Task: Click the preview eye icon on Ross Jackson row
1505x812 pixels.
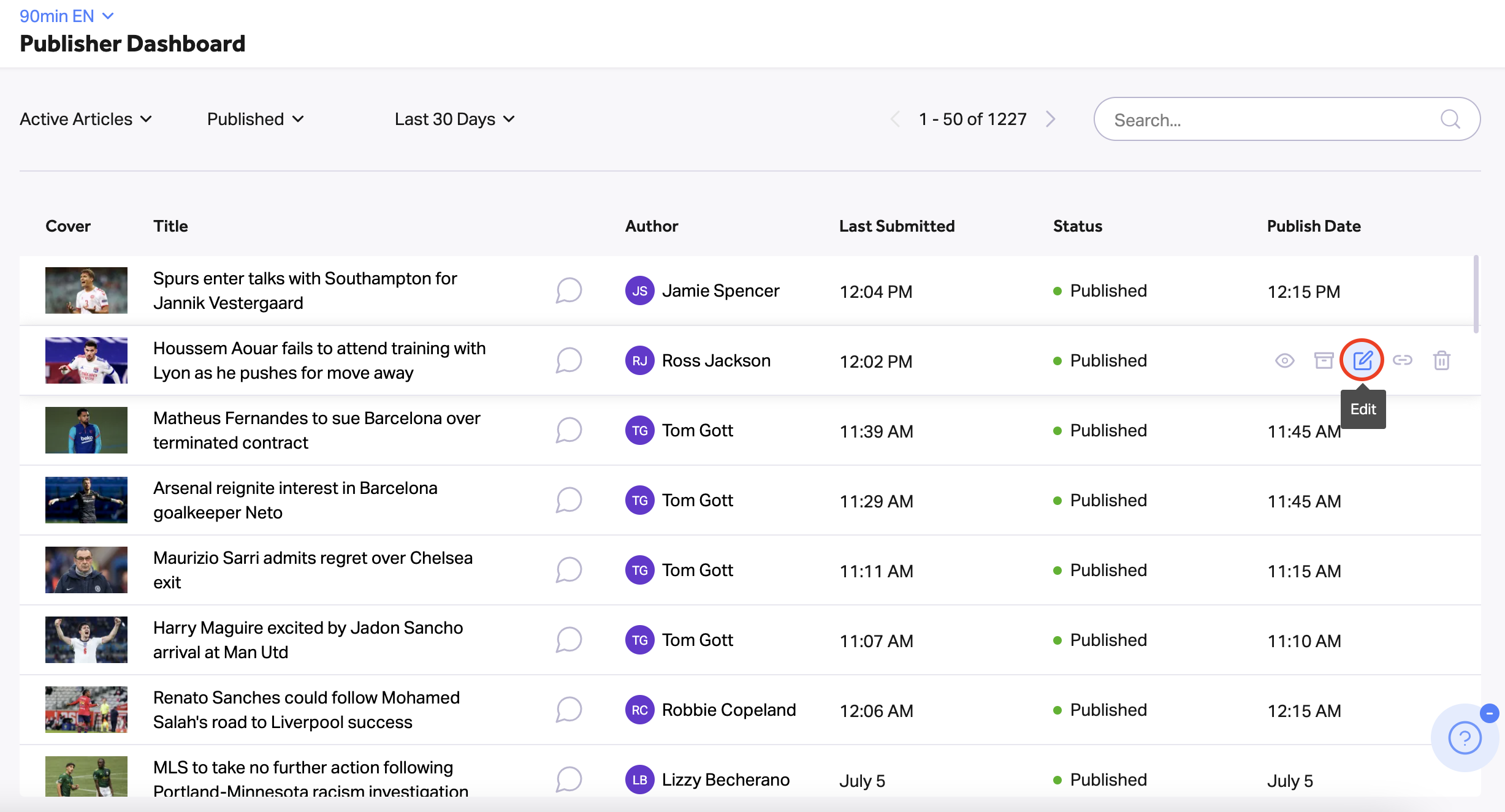Action: pyautogui.click(x=1284, y=360)
